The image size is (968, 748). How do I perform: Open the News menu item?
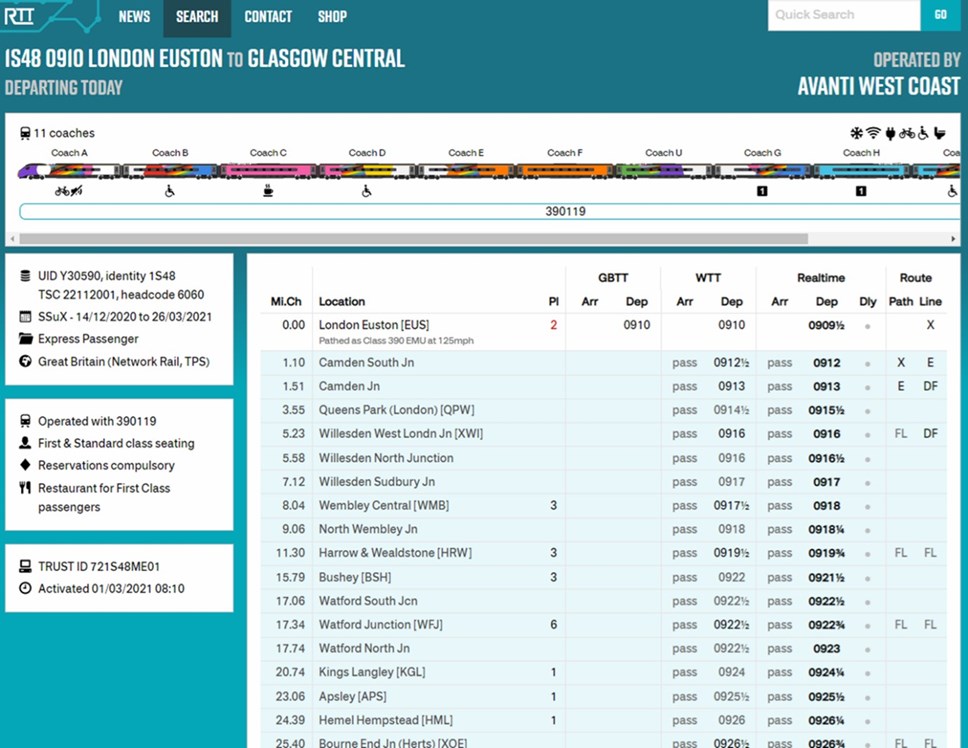coord(134,17)
